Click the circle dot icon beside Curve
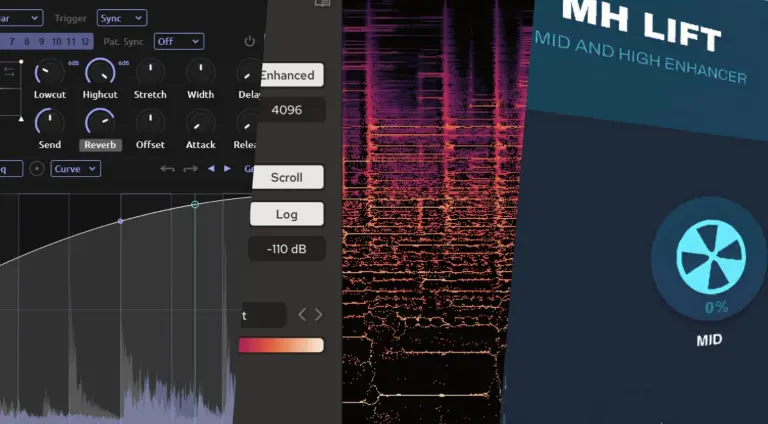The height and width of the screenshot is (424, 768). [37, 169]
